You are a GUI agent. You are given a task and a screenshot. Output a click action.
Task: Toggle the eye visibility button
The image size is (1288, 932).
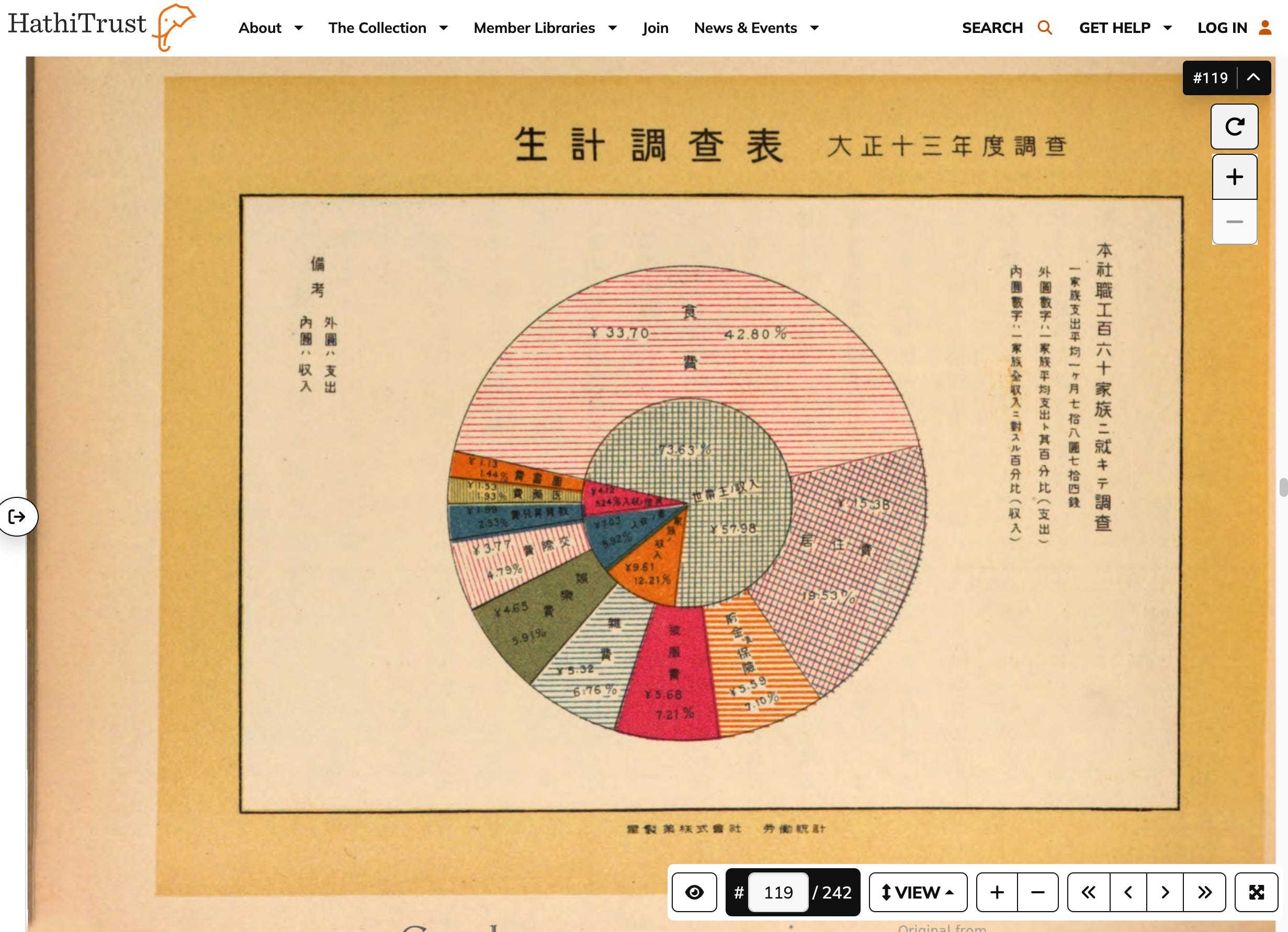pos(694,892)
